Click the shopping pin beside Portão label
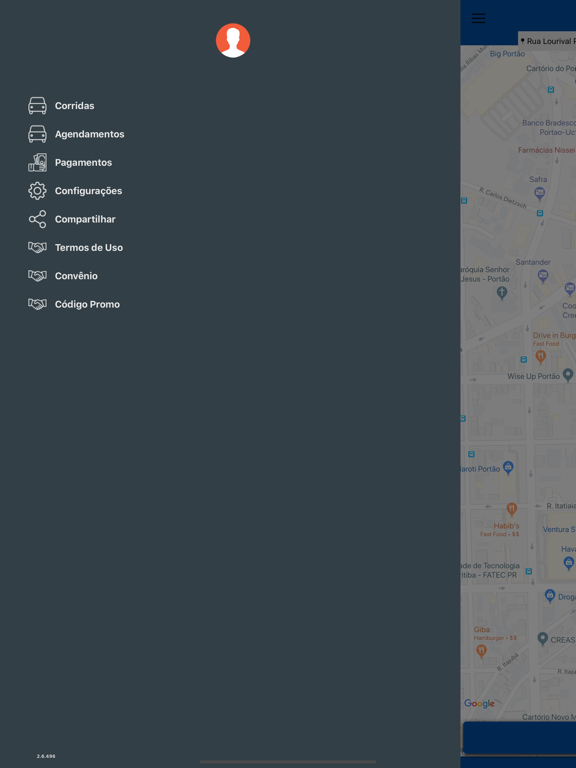The width and height of the screenshot is (576, 768). [x=508, y=468]
